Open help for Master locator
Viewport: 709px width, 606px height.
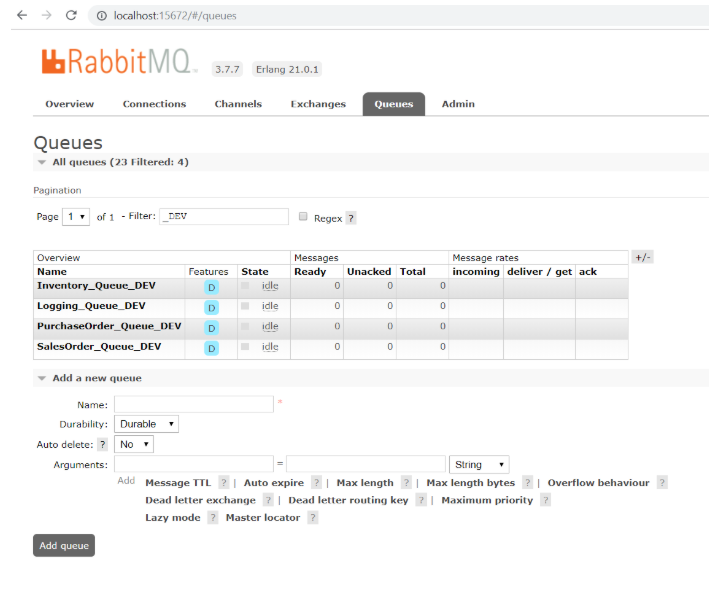click(313, 517)
